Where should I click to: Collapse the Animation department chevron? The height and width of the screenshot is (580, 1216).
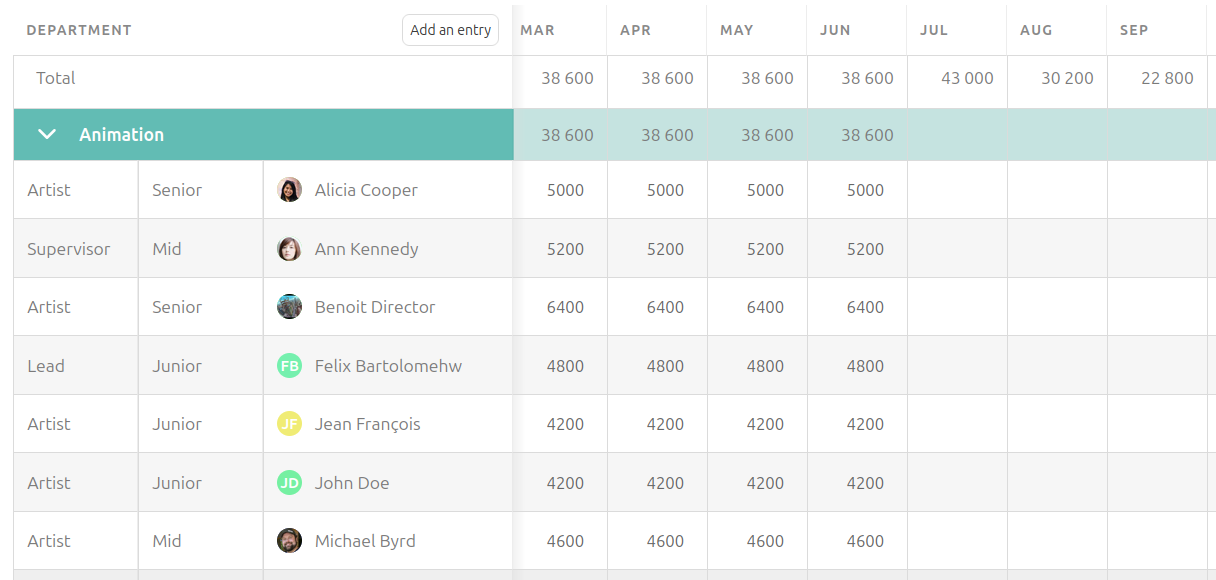pos(47,135)
